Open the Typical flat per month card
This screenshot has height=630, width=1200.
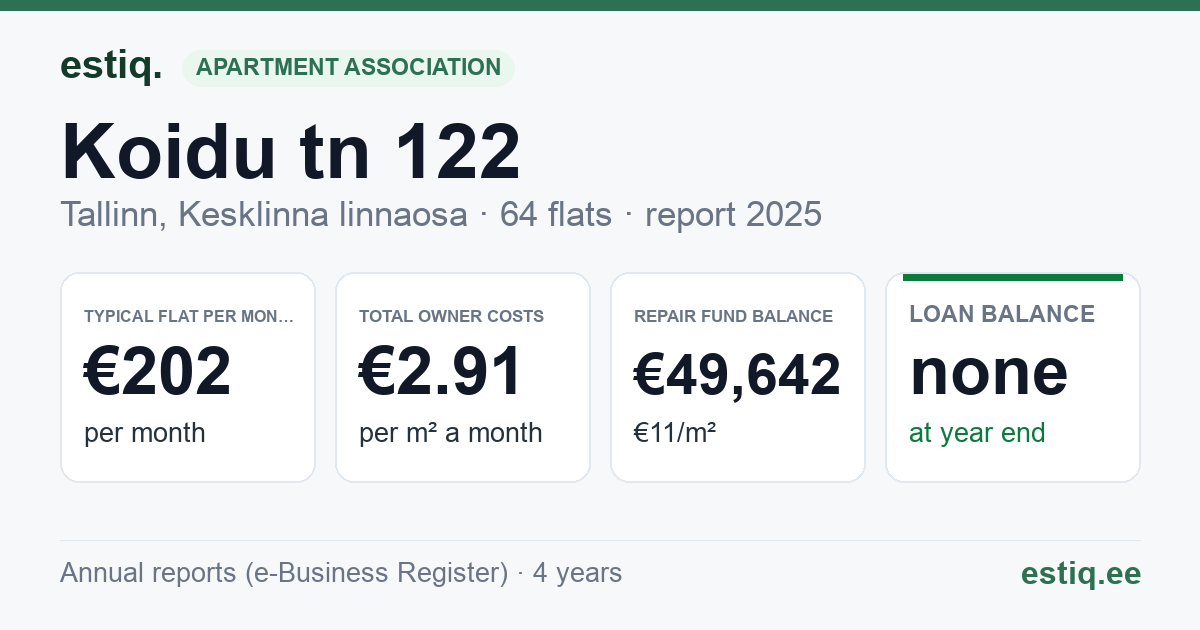click(188, 377)
